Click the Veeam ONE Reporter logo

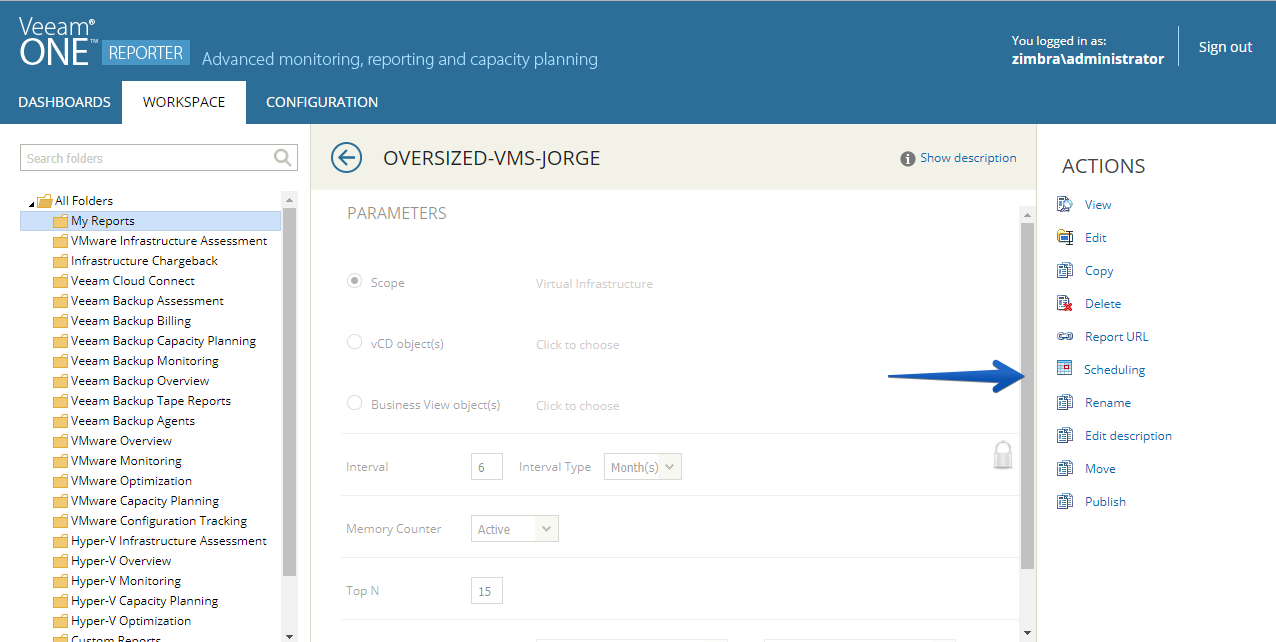tap(104, 43)
